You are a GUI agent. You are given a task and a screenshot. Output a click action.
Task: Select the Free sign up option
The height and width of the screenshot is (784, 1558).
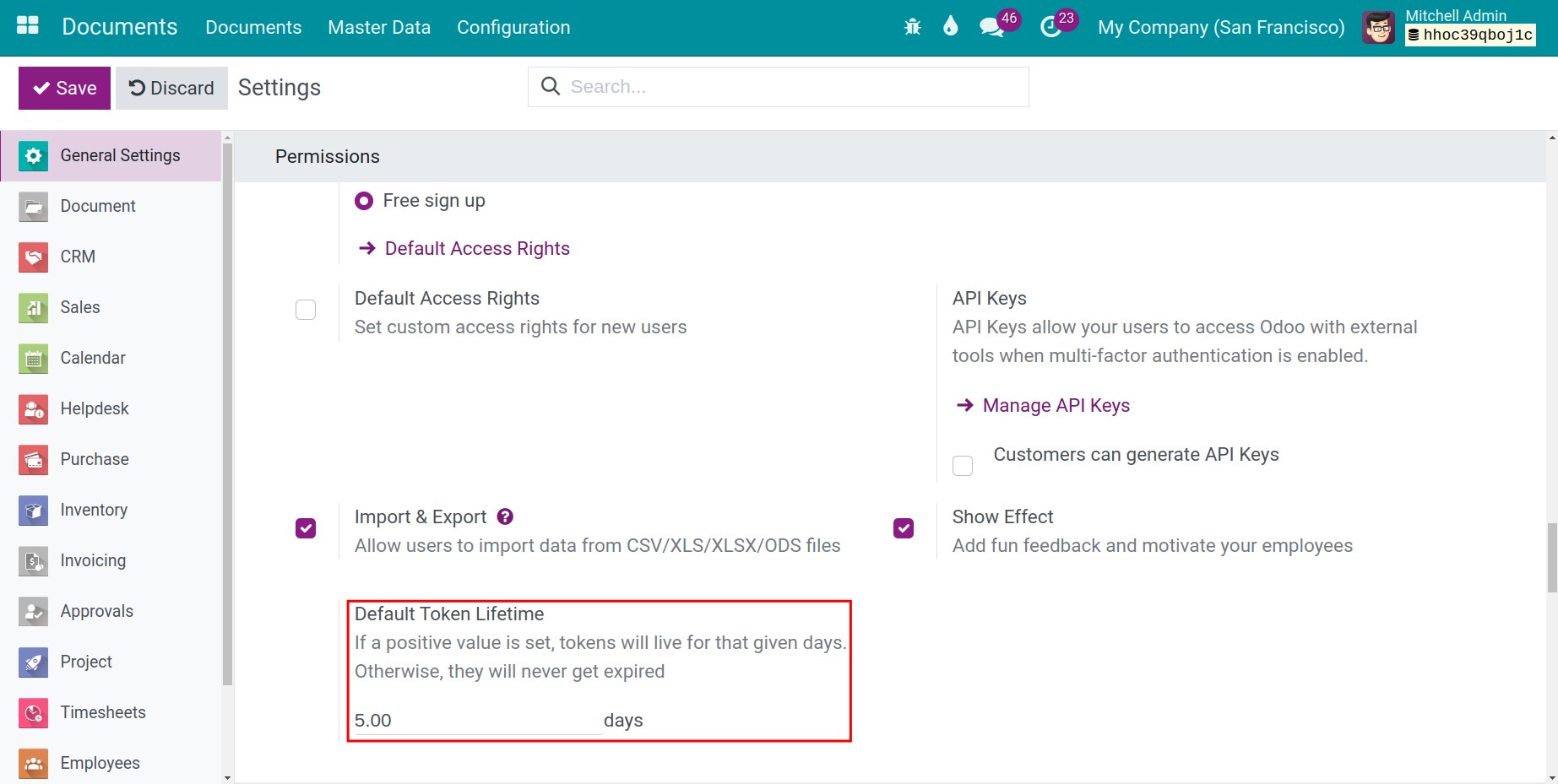click(364, 201)
